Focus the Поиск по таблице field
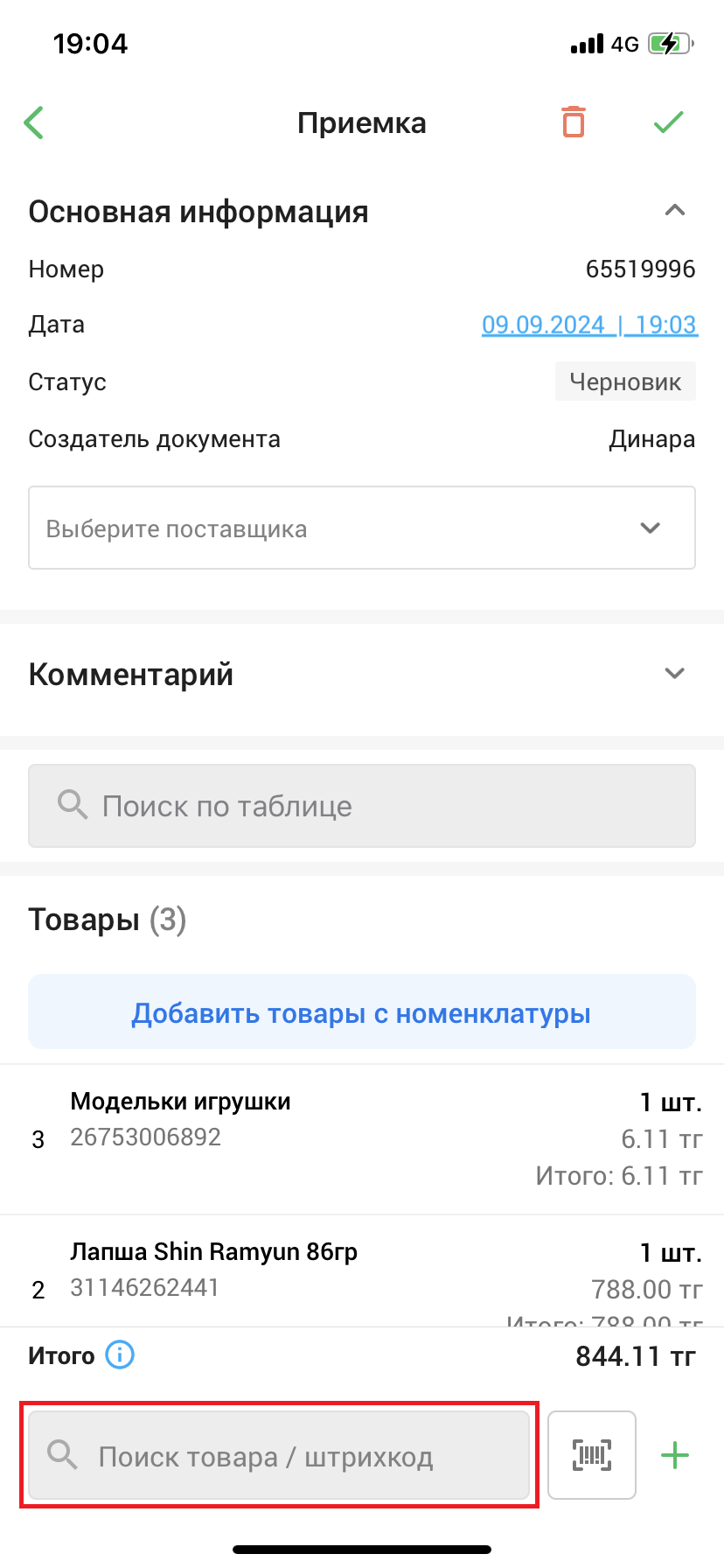Viewport: 724px width, 1568px height. [x=362, y=806]
